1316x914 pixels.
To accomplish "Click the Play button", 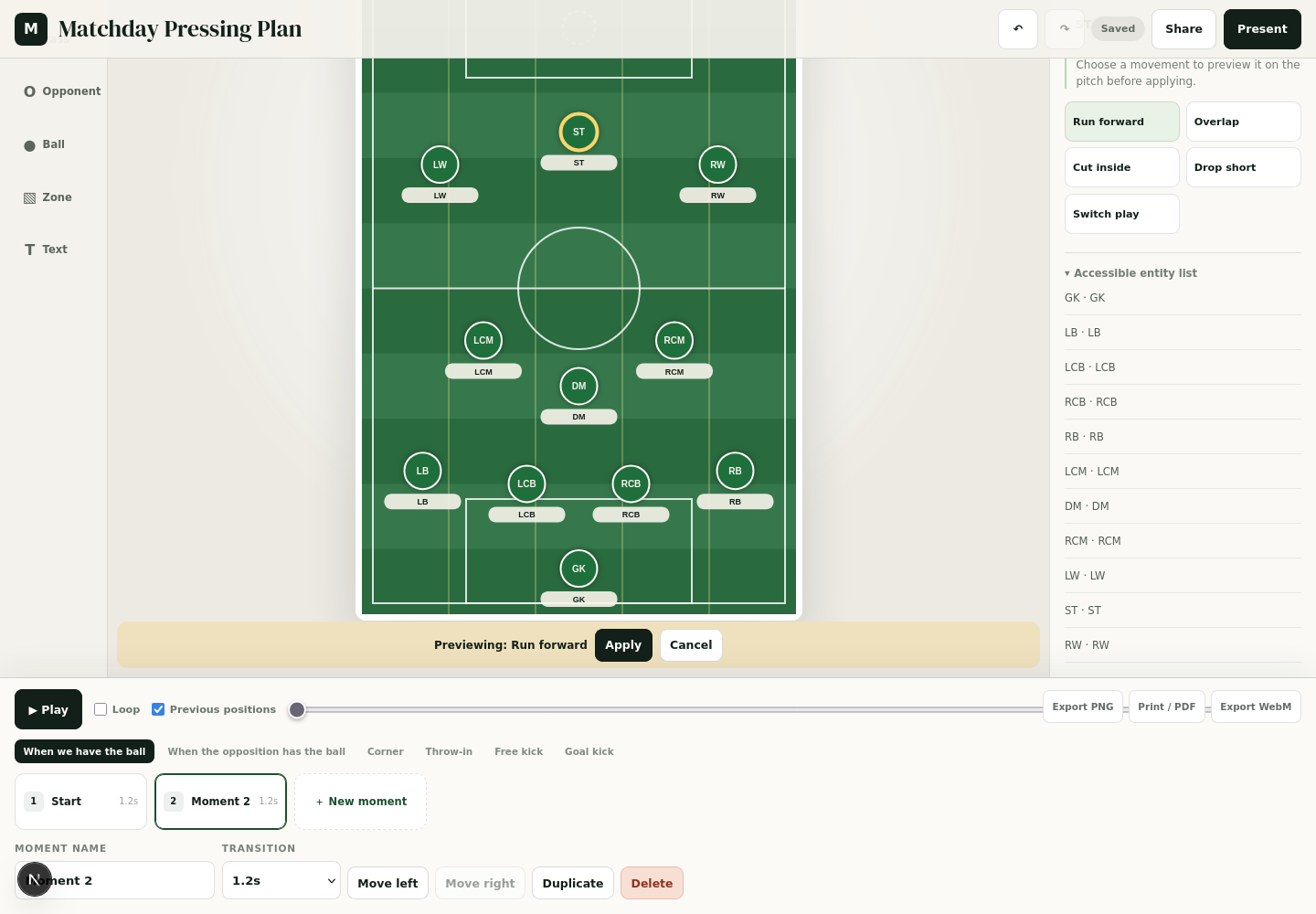I will coord(48,709).
